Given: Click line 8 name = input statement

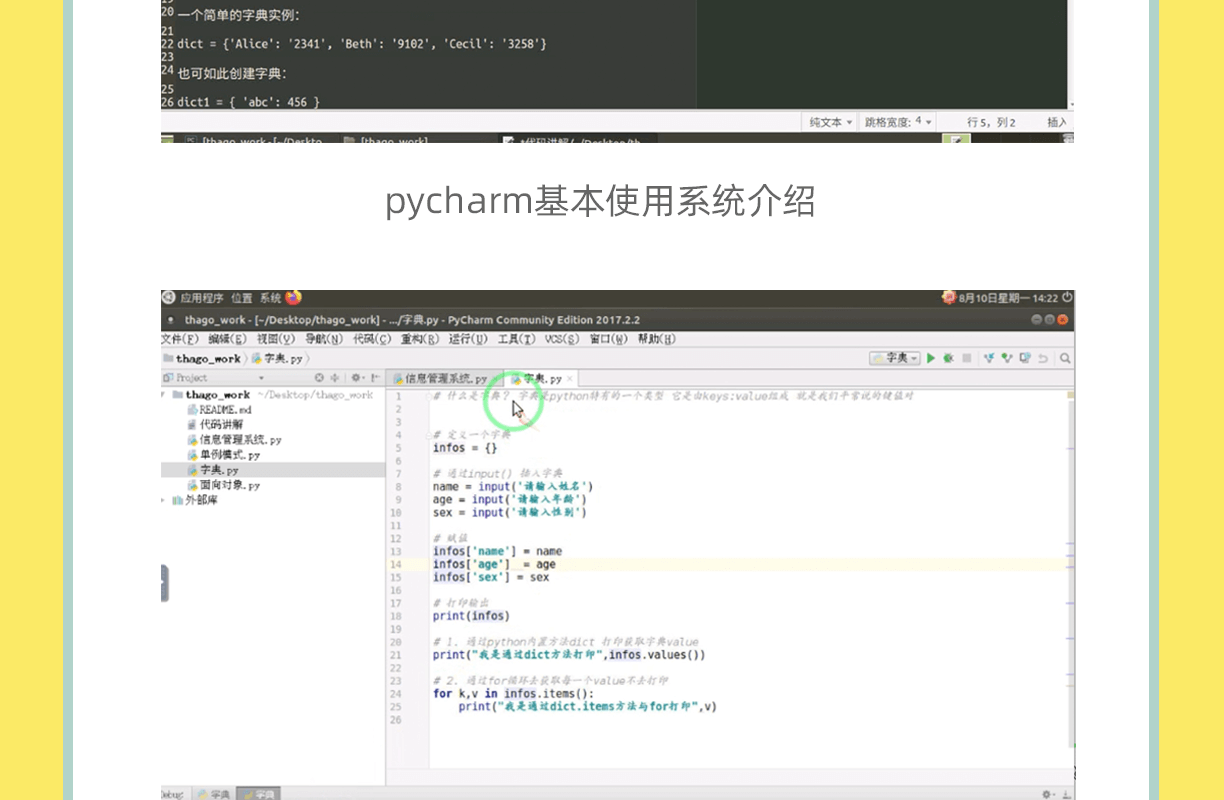Looking at the screenshot, I should [x=513, y=487].
